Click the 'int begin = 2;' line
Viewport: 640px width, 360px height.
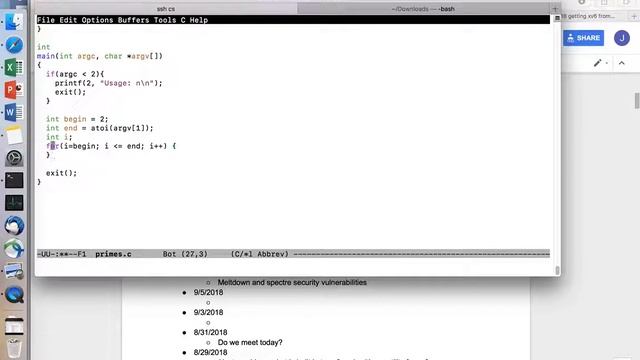click(77, 119)
